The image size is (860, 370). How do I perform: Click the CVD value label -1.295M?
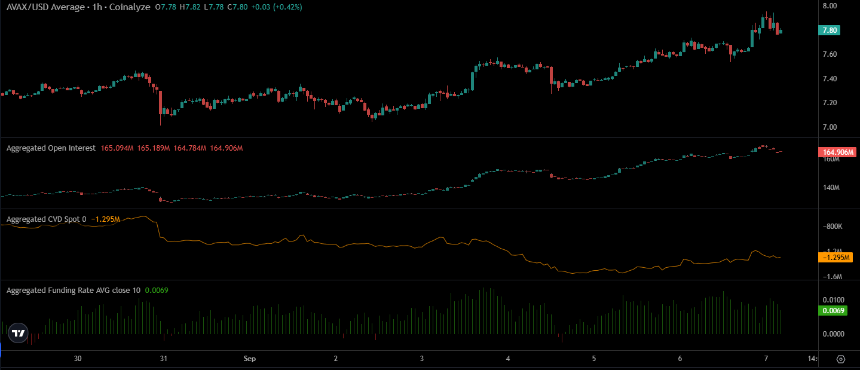[x=835, y=257]
